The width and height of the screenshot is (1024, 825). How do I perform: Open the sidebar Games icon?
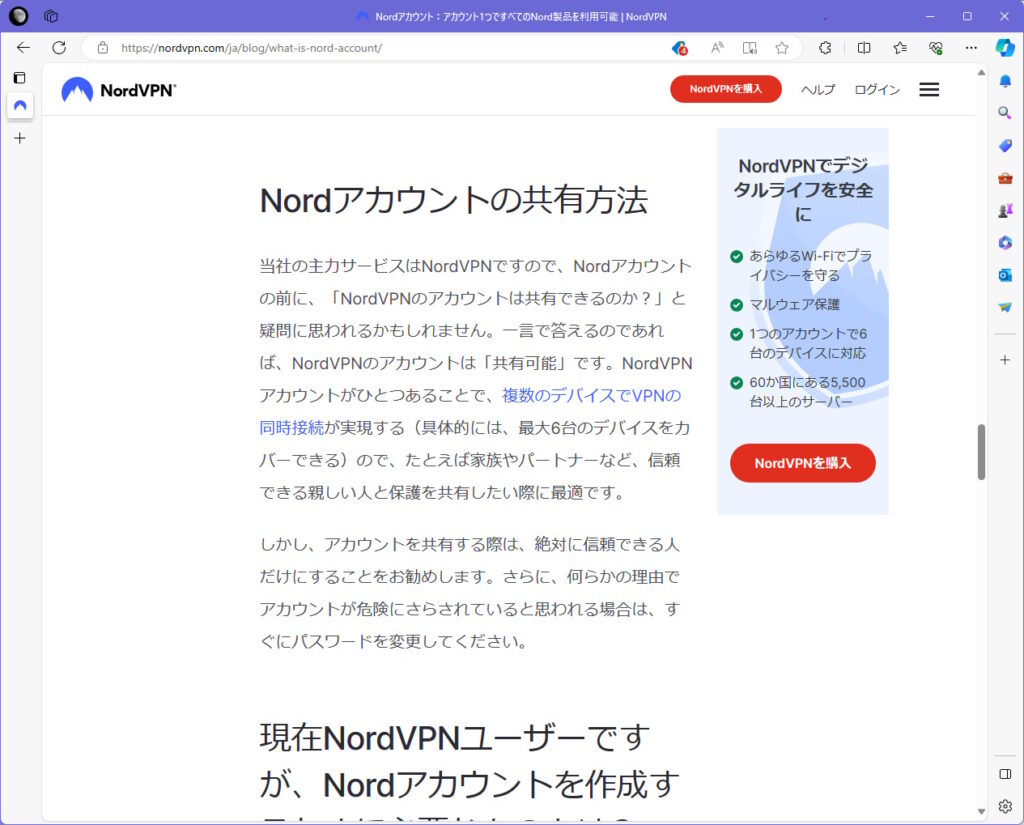pyautogui.click(x=1005, y=210)
